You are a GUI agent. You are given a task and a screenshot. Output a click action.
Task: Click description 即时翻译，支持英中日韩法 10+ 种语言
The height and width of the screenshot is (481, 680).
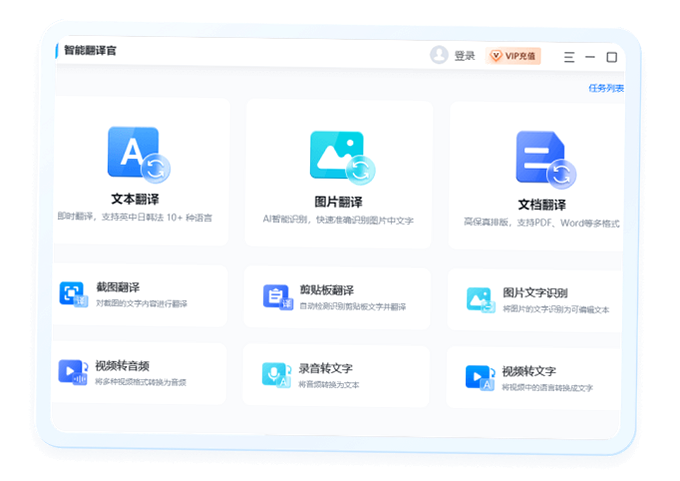tap(135, 217)
